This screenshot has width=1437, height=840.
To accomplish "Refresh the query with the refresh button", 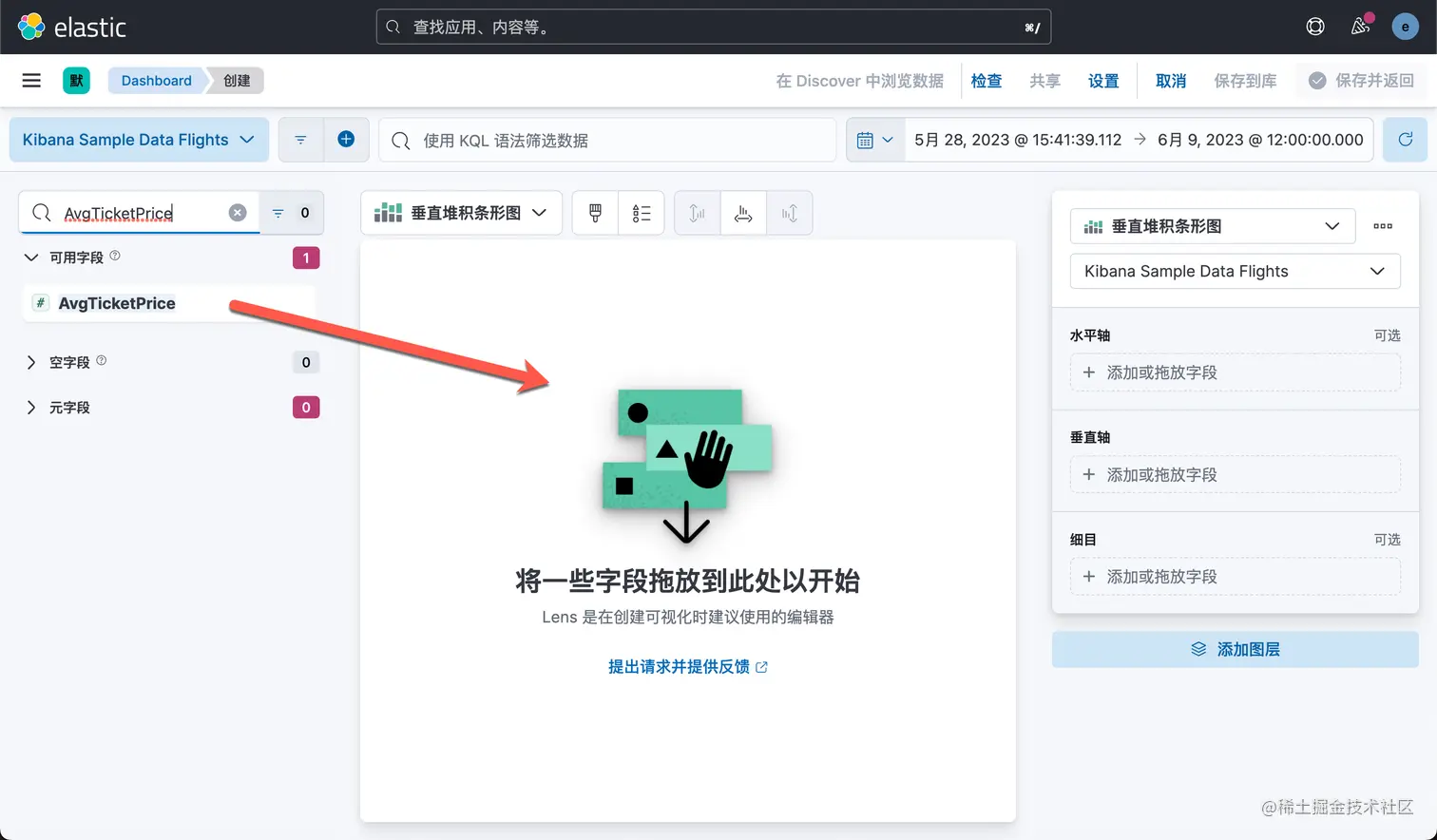I will click(1405, 140).
